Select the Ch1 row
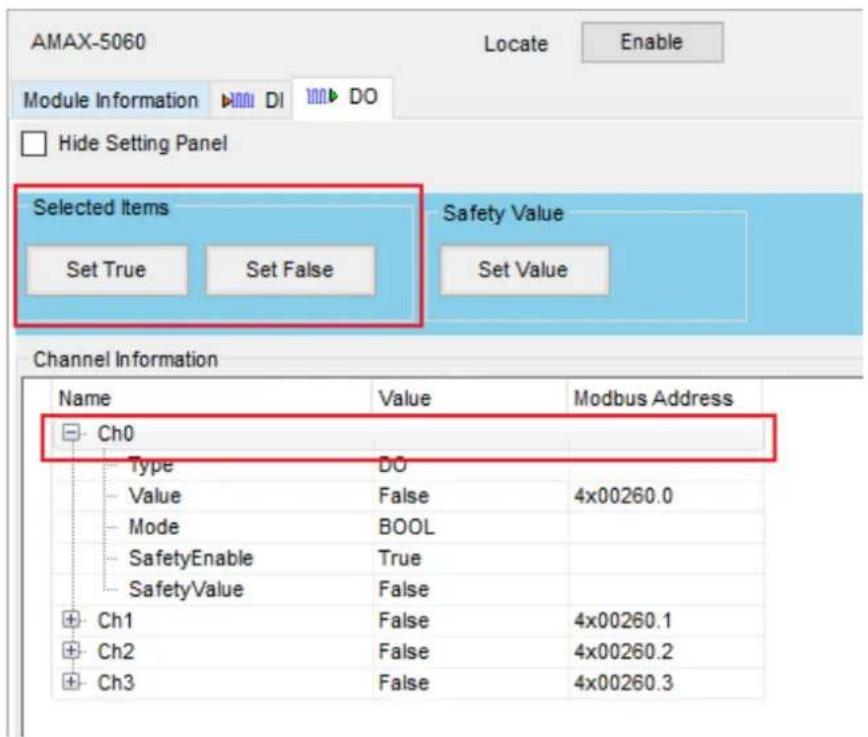 pos(408,620)
